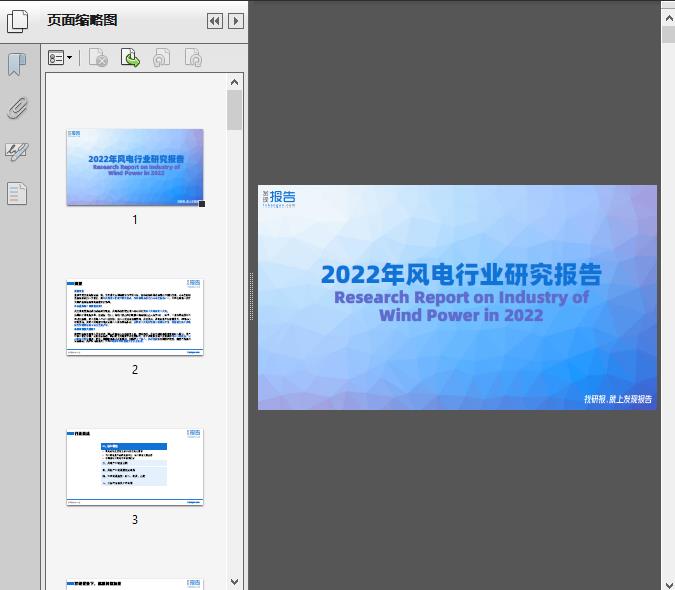Click the 页面缩略图 panel title

click(82, 20)
